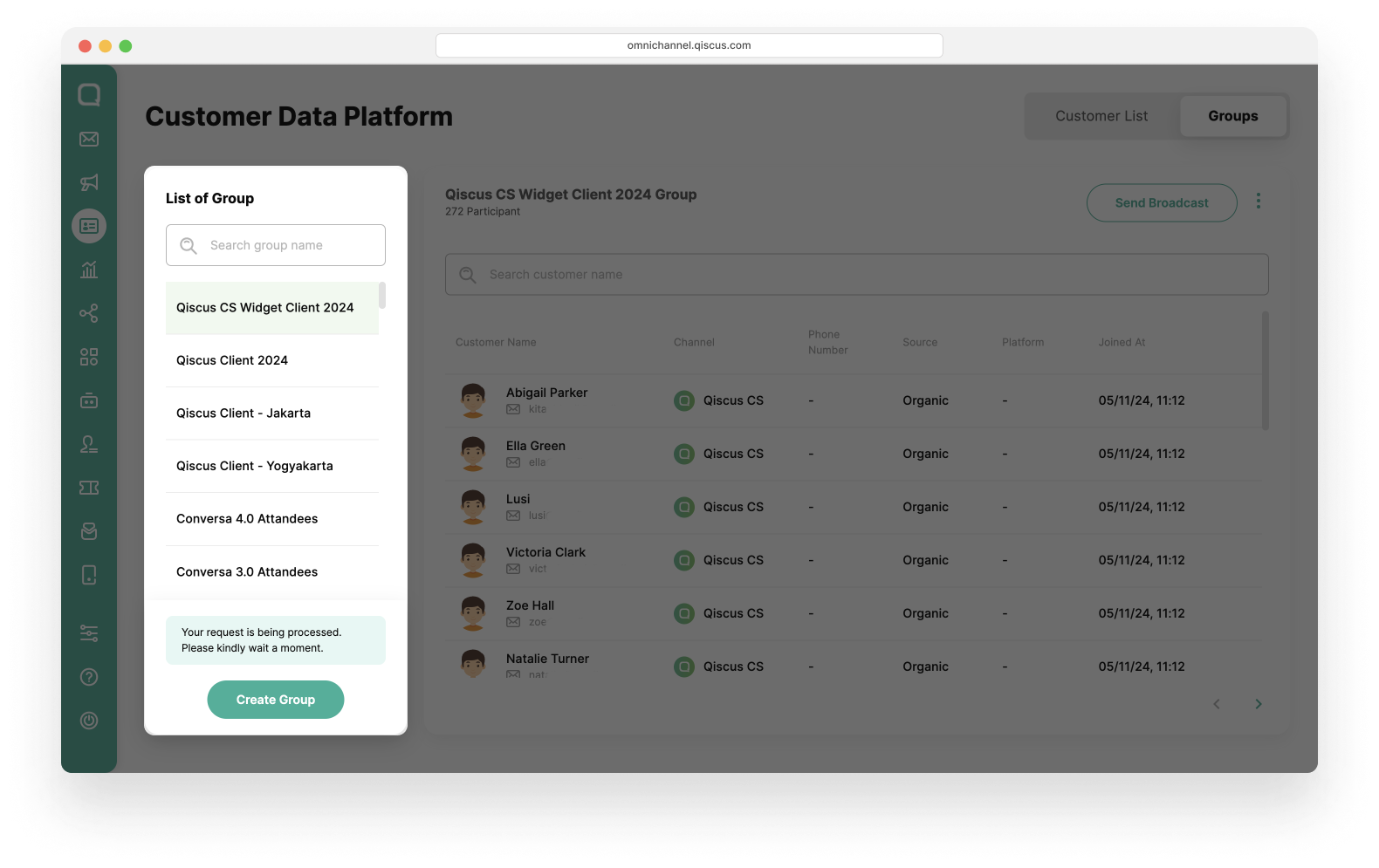Click the request being processed notice

click(276, 640)
